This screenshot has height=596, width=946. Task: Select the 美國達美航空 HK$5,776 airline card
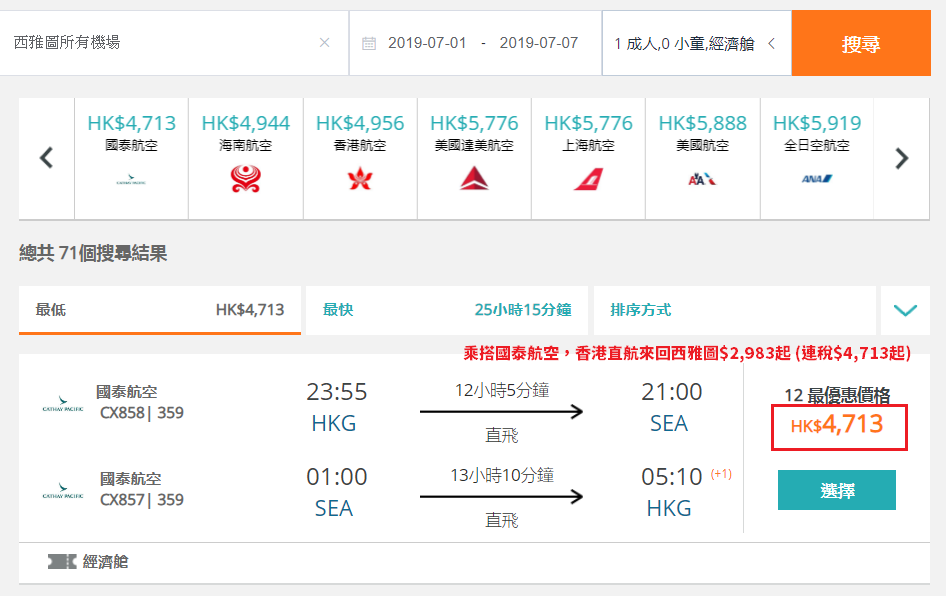pos(474,158)
